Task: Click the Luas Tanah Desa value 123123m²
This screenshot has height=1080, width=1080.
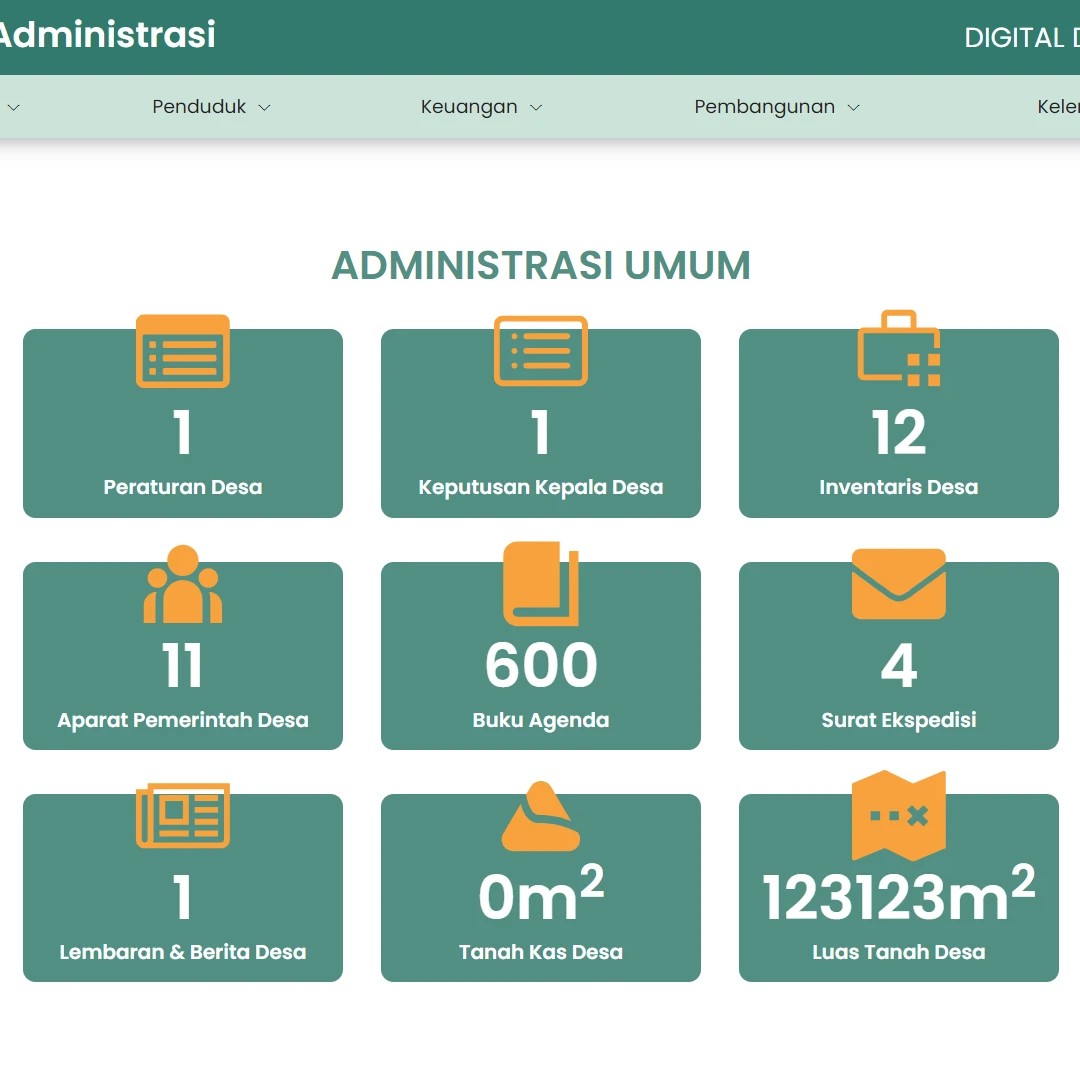Action: (x=899, y=896)
